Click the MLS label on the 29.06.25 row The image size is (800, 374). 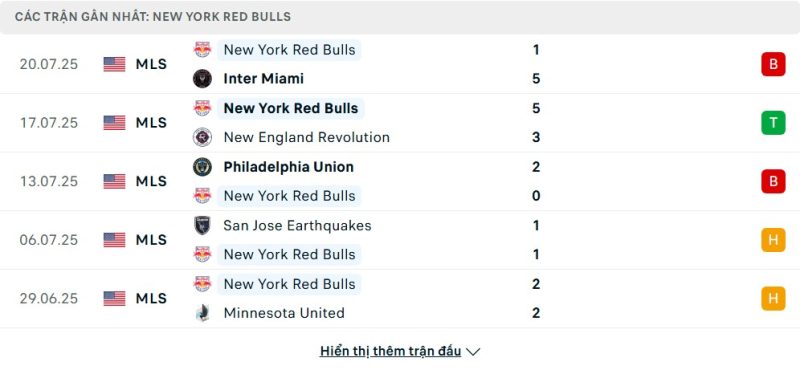151,298
